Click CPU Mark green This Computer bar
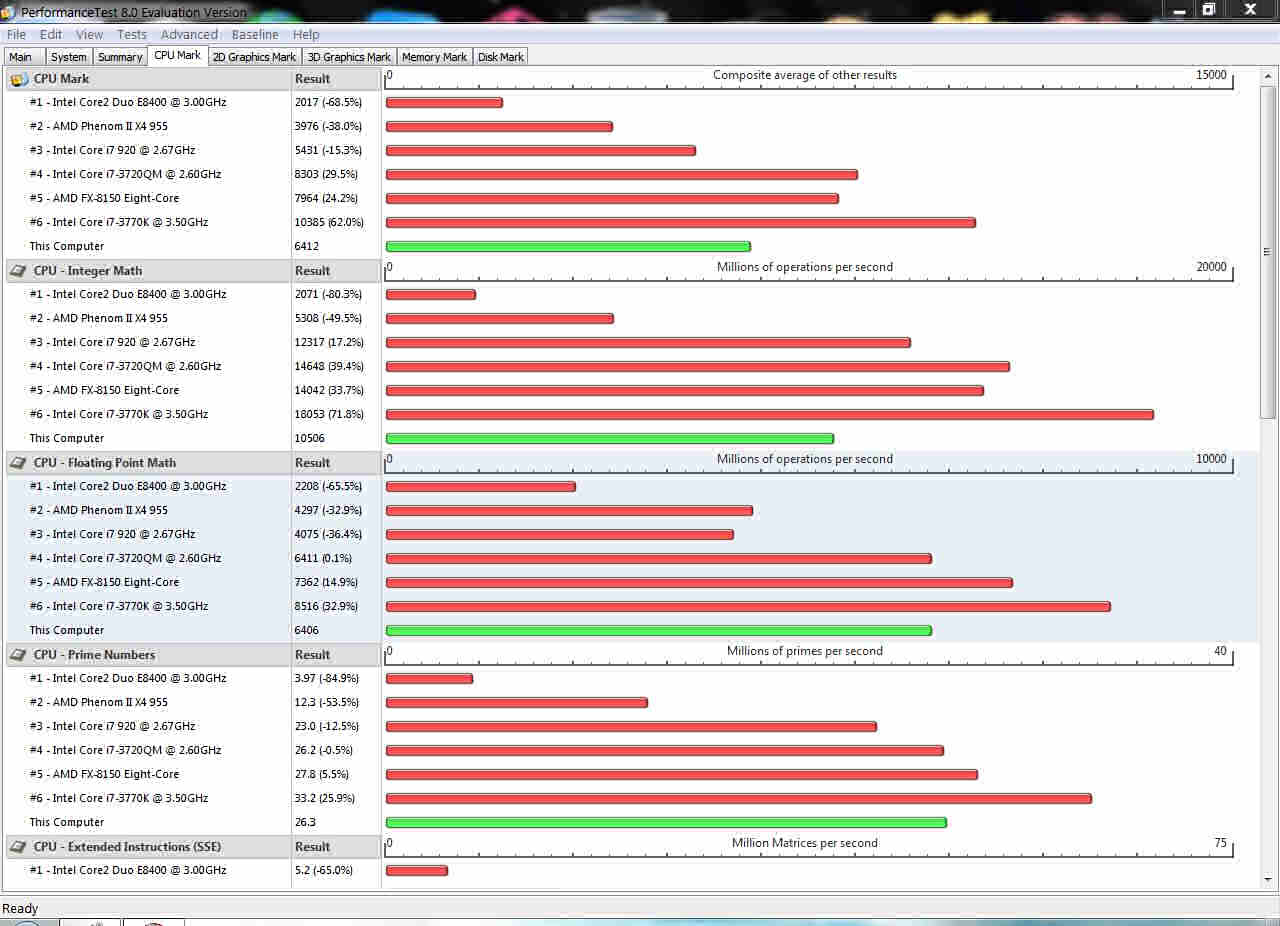1280x926 pixels. click(x=568, y=246)
